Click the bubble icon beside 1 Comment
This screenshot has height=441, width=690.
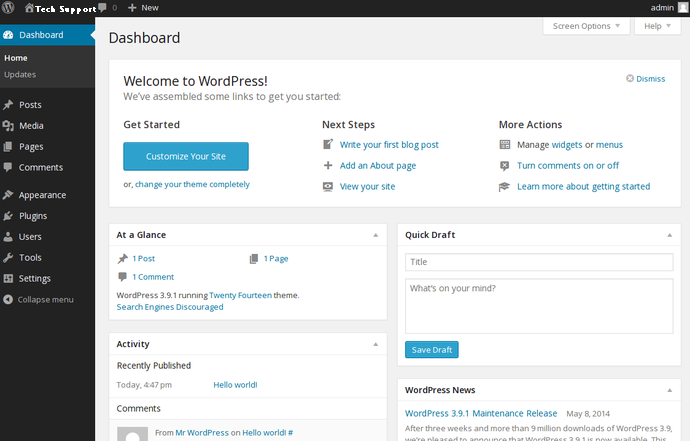coord(122,277)
